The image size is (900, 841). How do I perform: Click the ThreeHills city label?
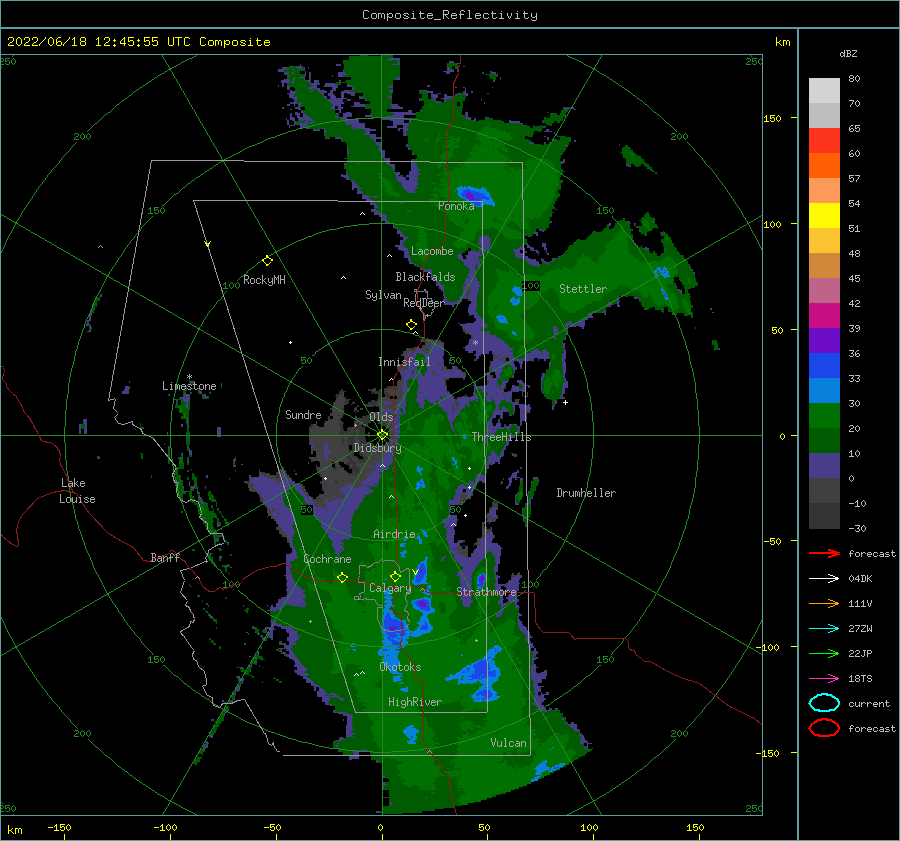coord(501,437)
